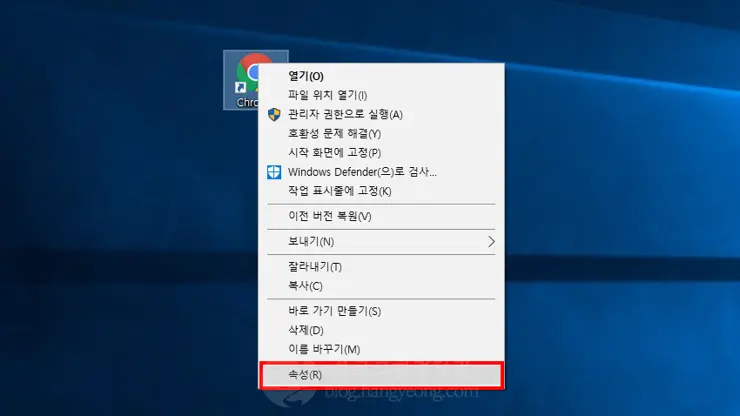740x416 pixels.
Task: Choose 잘라내기(T) from the menu
Action: 381,267
